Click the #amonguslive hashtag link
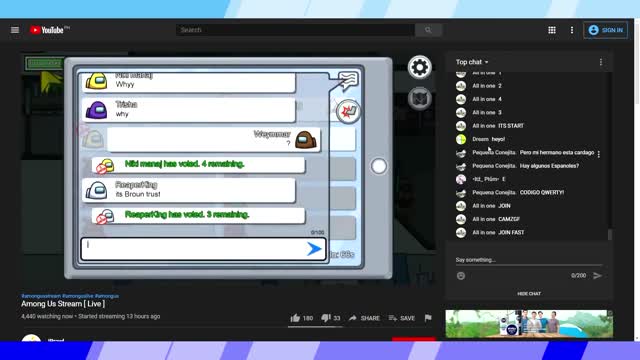The height and width of the screenshot is (360, 640). (x=78, y=296)
